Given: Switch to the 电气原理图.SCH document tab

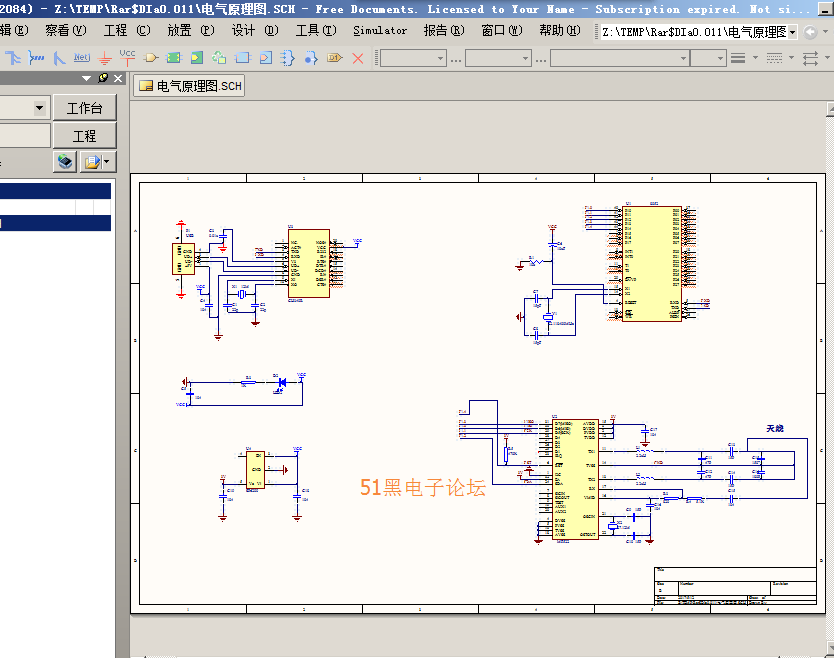Looking at the screenshot, I should click(189, 86).
